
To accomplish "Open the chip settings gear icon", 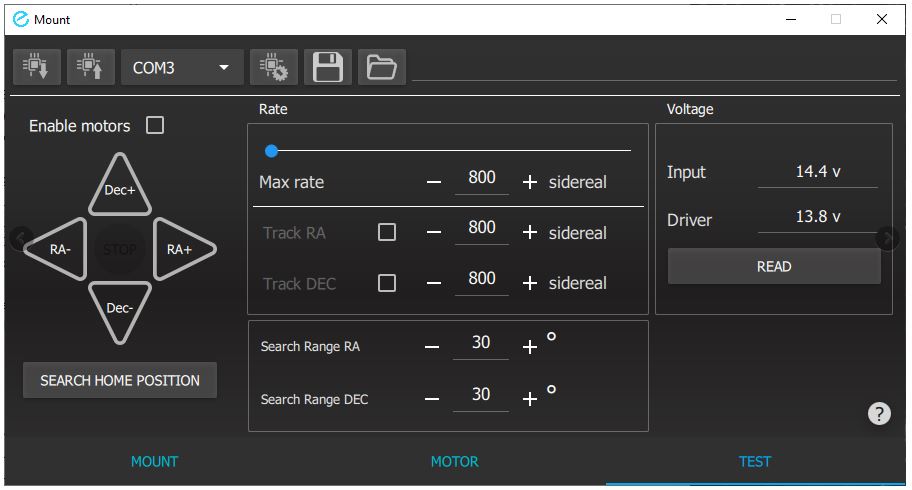I will click(273, 67).
